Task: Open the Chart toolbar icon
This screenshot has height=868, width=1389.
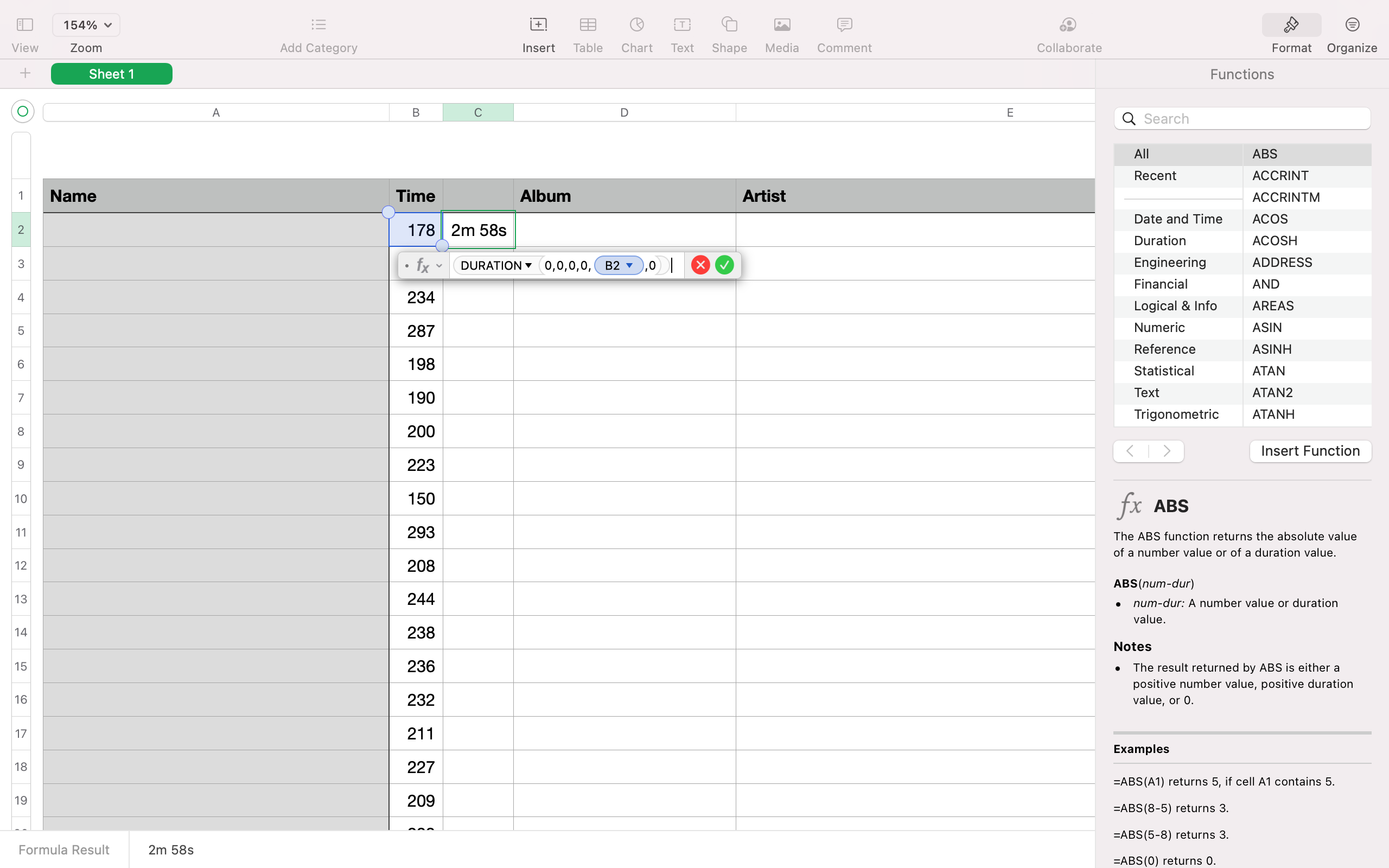Action: click(636, 25)
